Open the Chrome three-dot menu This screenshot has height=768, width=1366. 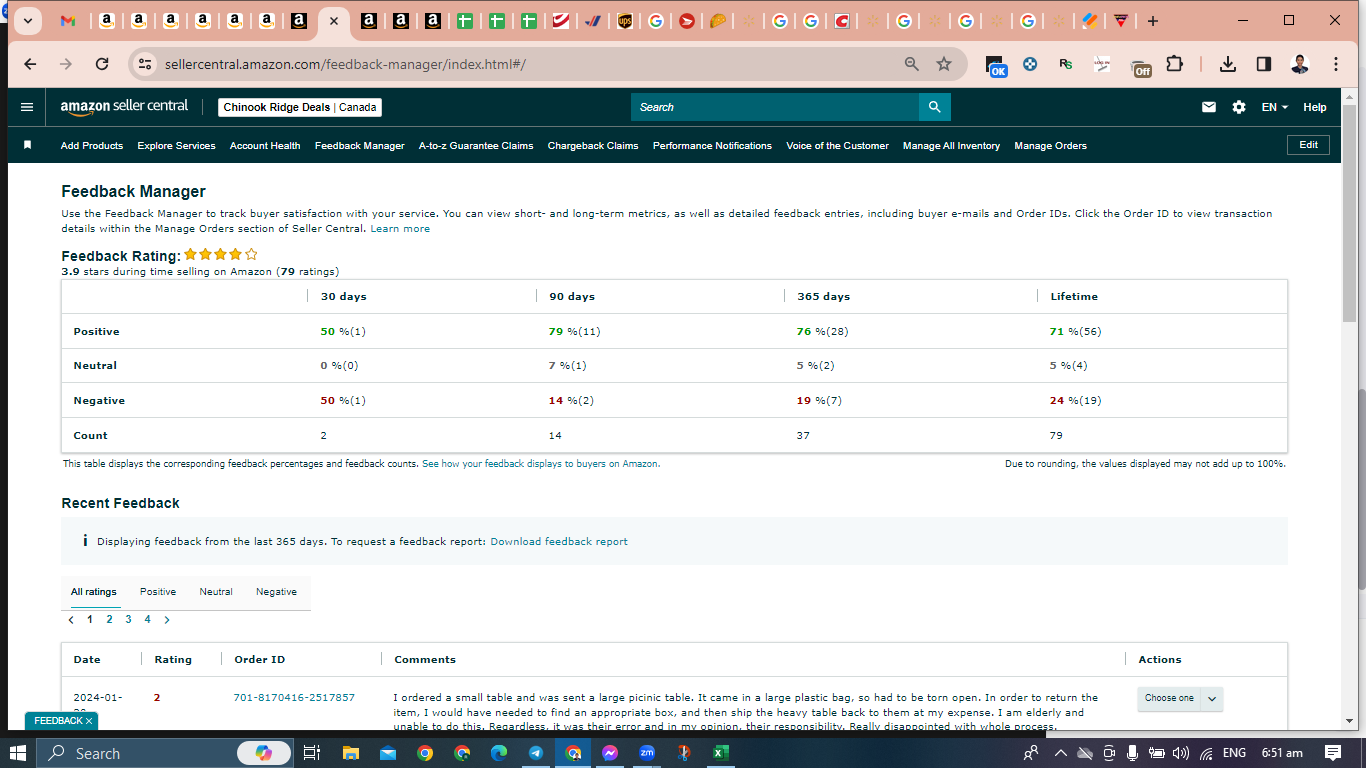click(x=1336, y=64)
